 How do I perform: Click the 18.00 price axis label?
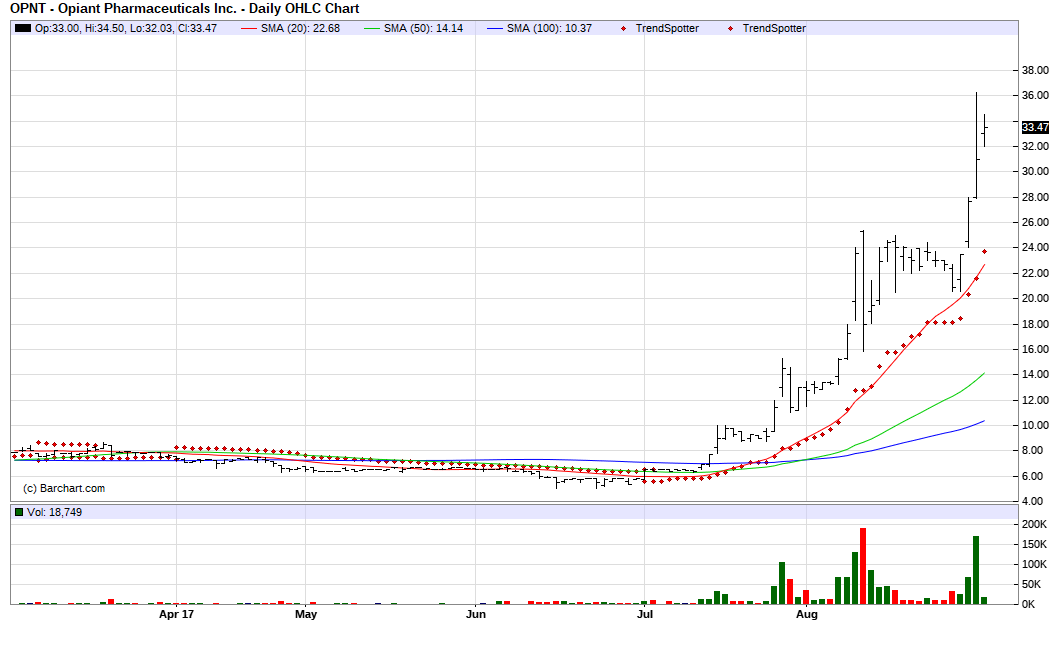[x=1035, y=324]
